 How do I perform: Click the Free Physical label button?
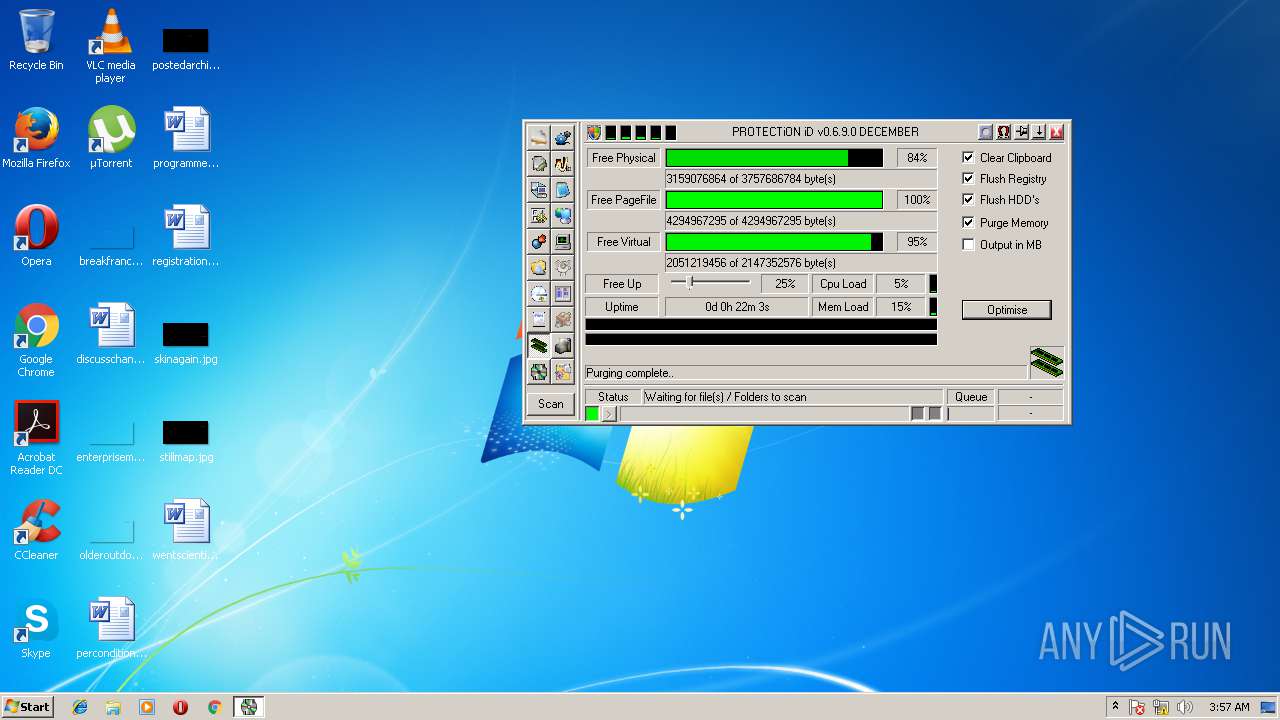(623, 158)
